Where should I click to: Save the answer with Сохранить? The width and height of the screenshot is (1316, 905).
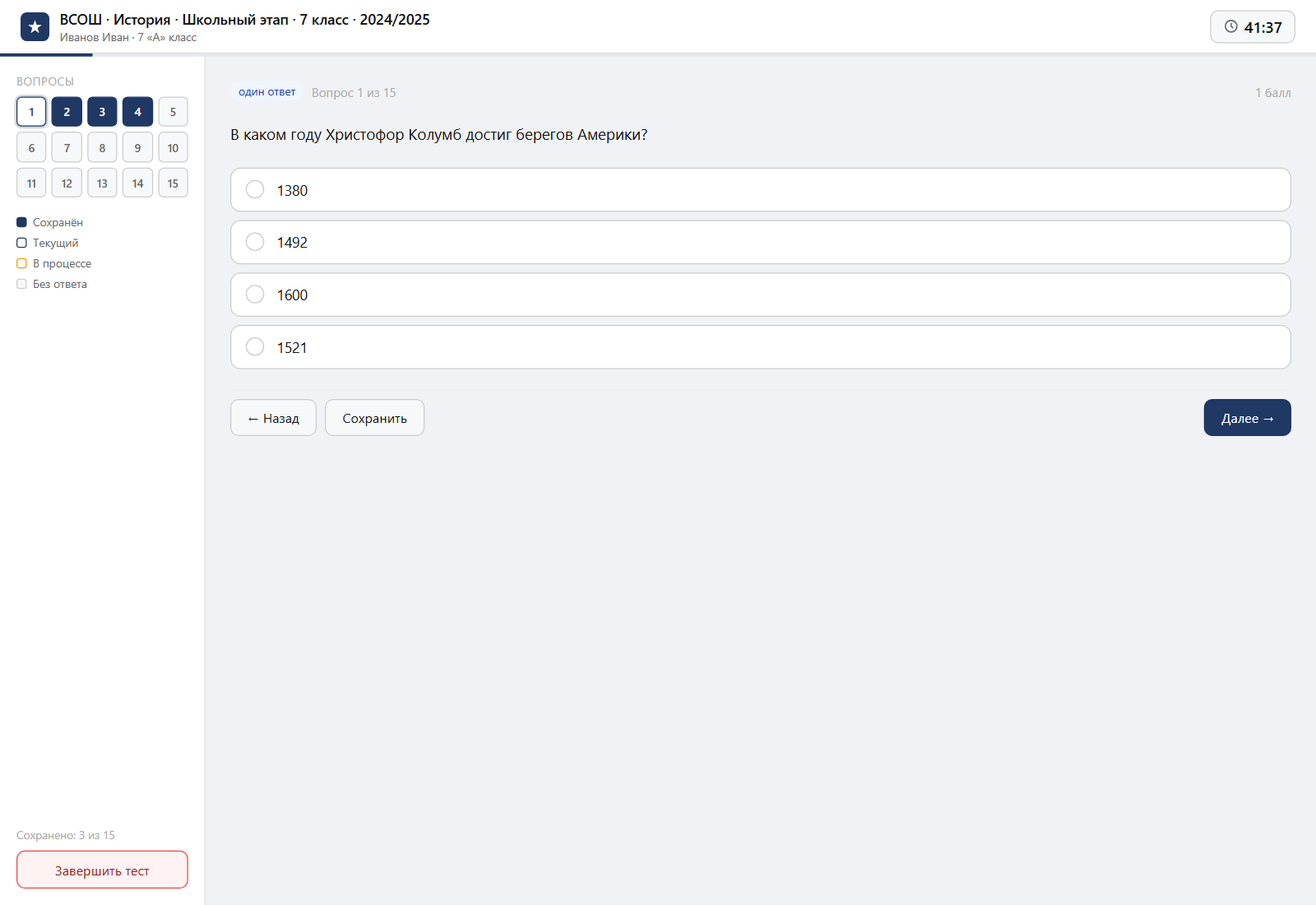pos(374,418)
